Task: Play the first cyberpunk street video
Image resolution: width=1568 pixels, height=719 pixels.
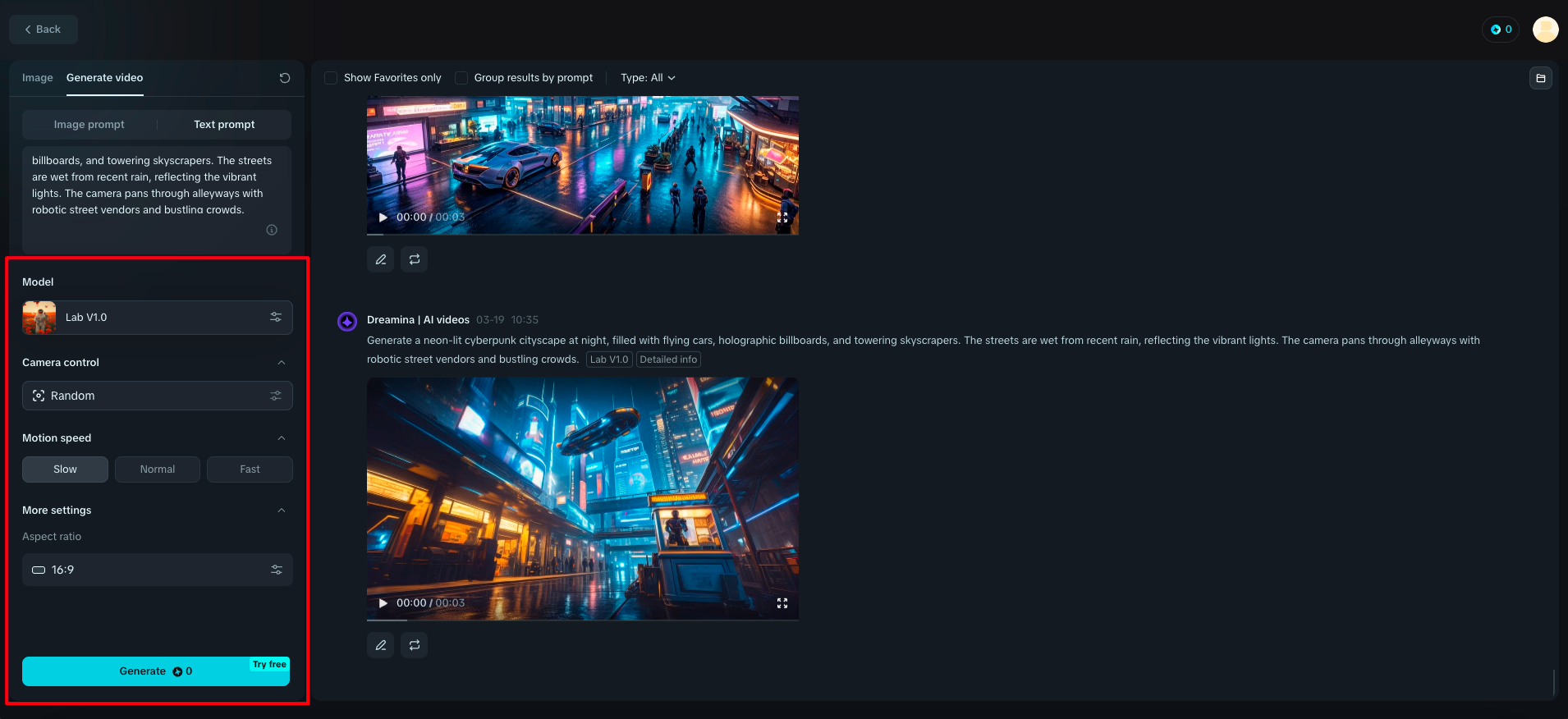Action: [383, 218]
